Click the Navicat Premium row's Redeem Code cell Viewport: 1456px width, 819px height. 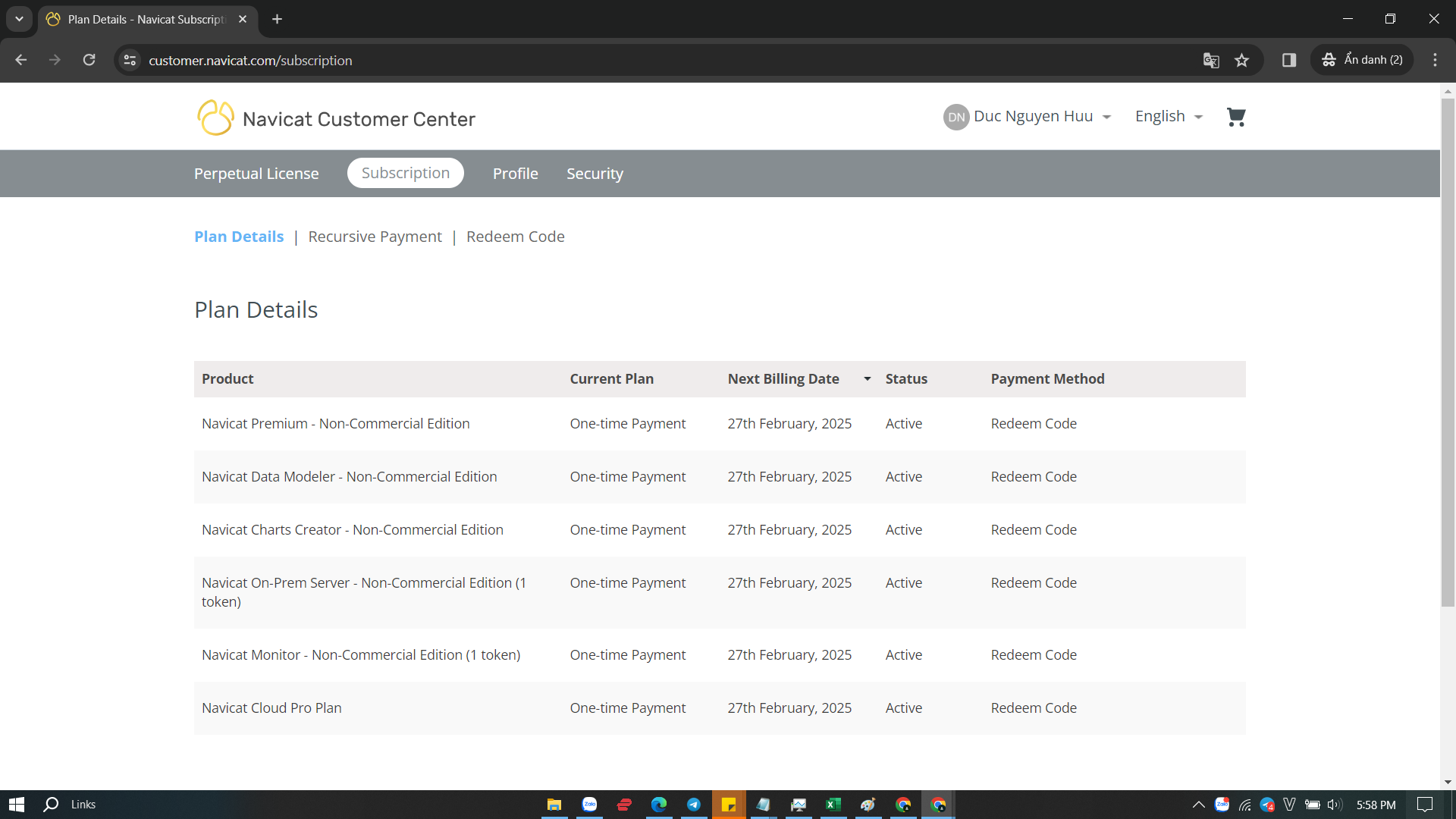[x=1034, y=424]
